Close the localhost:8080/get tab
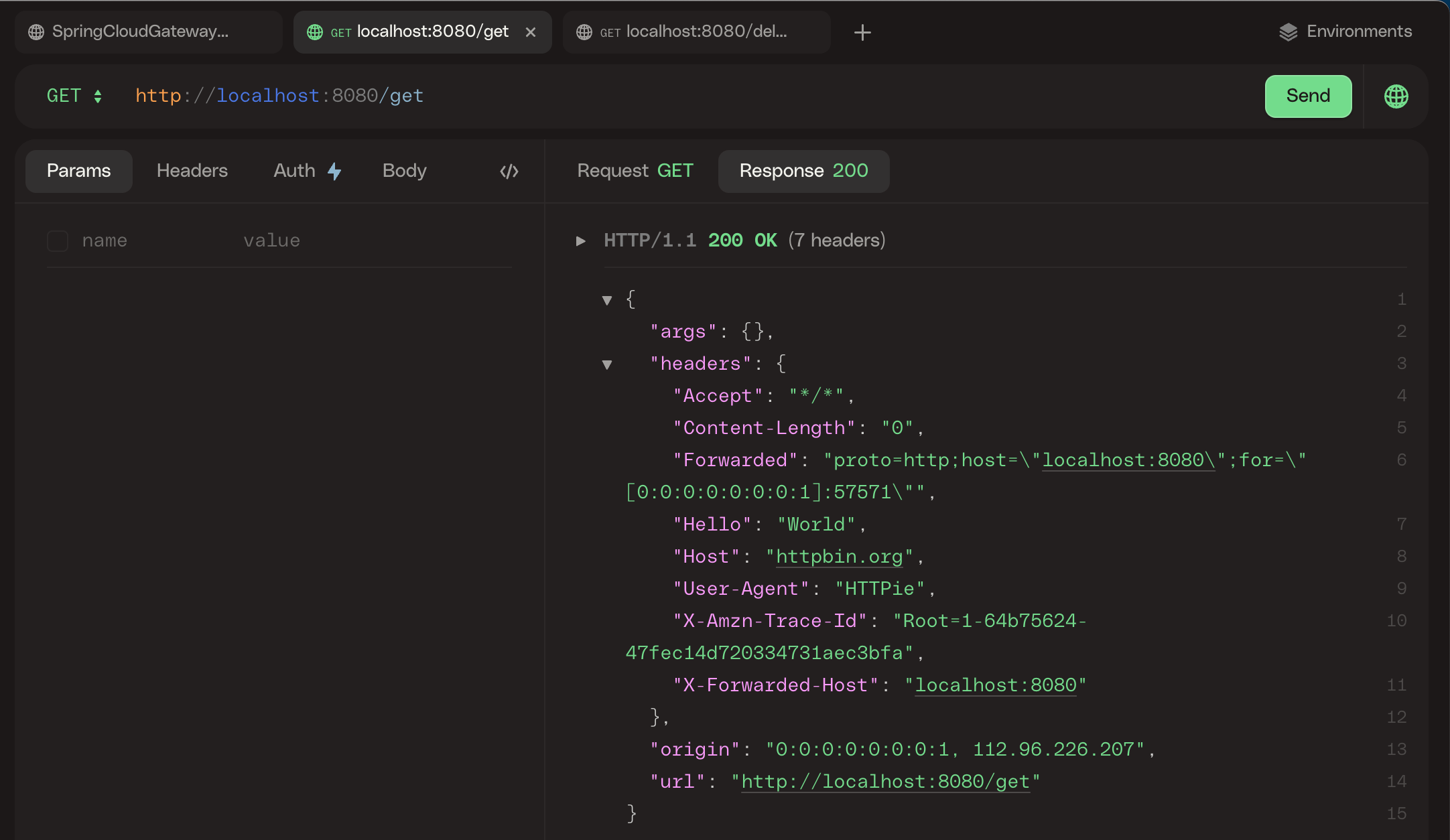The width and height of the screenshot is (1450, 840). 531,32
